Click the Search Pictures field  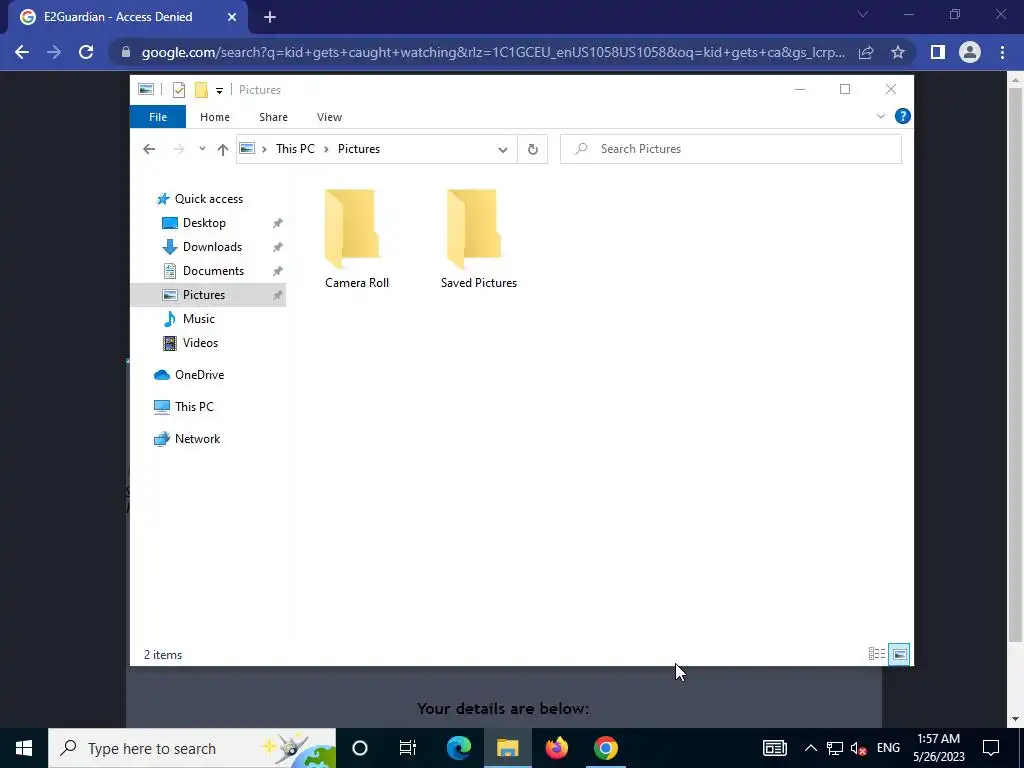tap(731, 149)
